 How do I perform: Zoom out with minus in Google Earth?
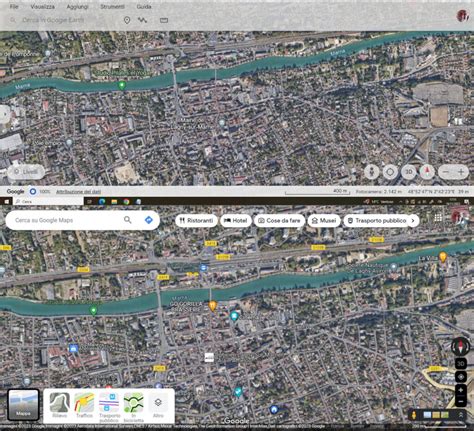point(446,172)
